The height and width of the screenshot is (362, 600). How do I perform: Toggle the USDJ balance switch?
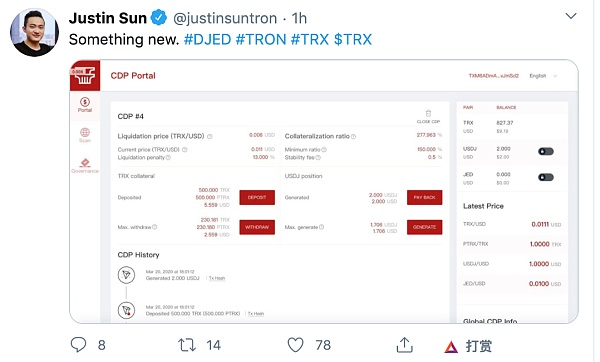pos(546,152)
